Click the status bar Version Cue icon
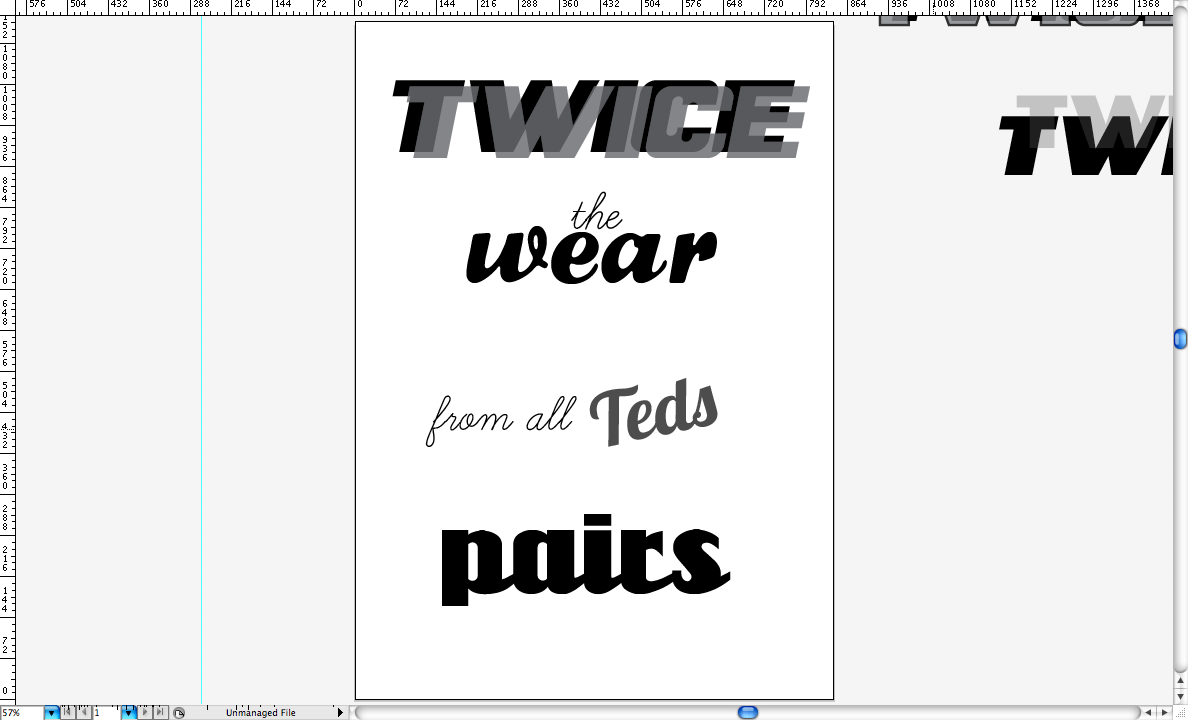This screenshot has width=1188, height=720. point(179,712)
